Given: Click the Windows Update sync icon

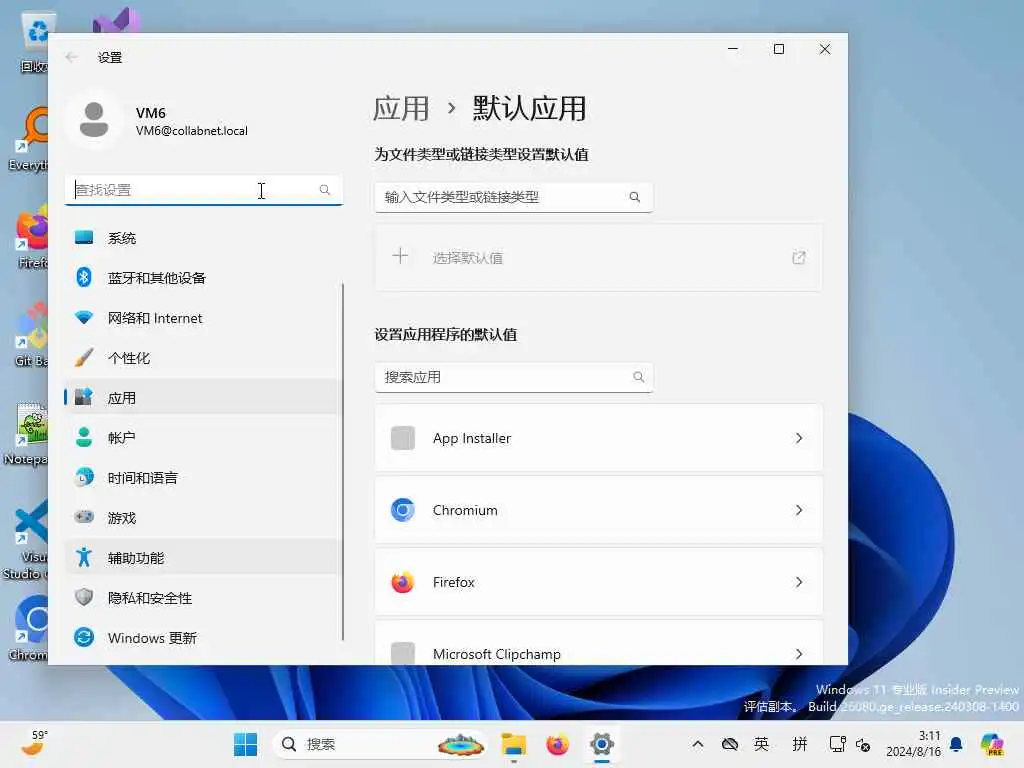Looking at the screenshot, I should [x=84, y=637].
